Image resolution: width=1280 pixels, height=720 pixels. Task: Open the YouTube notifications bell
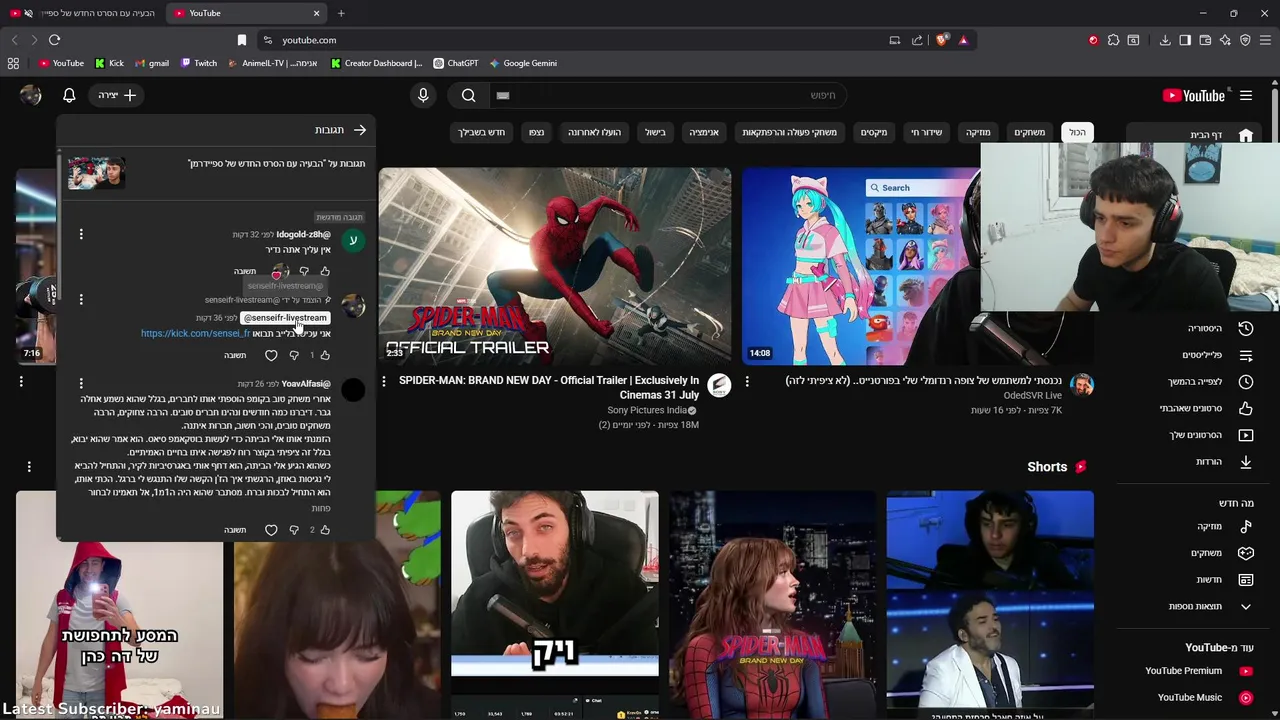pyautogui.click(x=69, y=95)
